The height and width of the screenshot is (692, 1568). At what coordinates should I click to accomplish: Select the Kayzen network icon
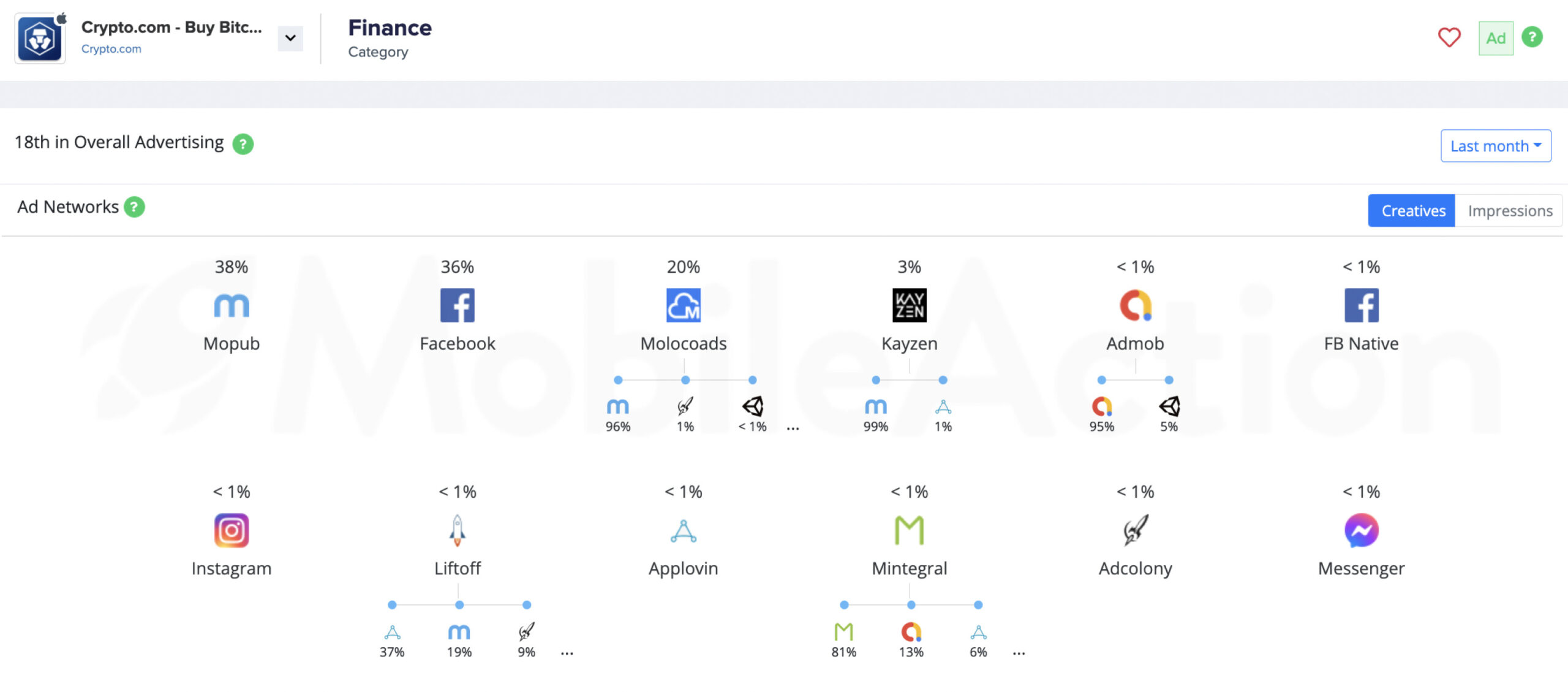910,305
